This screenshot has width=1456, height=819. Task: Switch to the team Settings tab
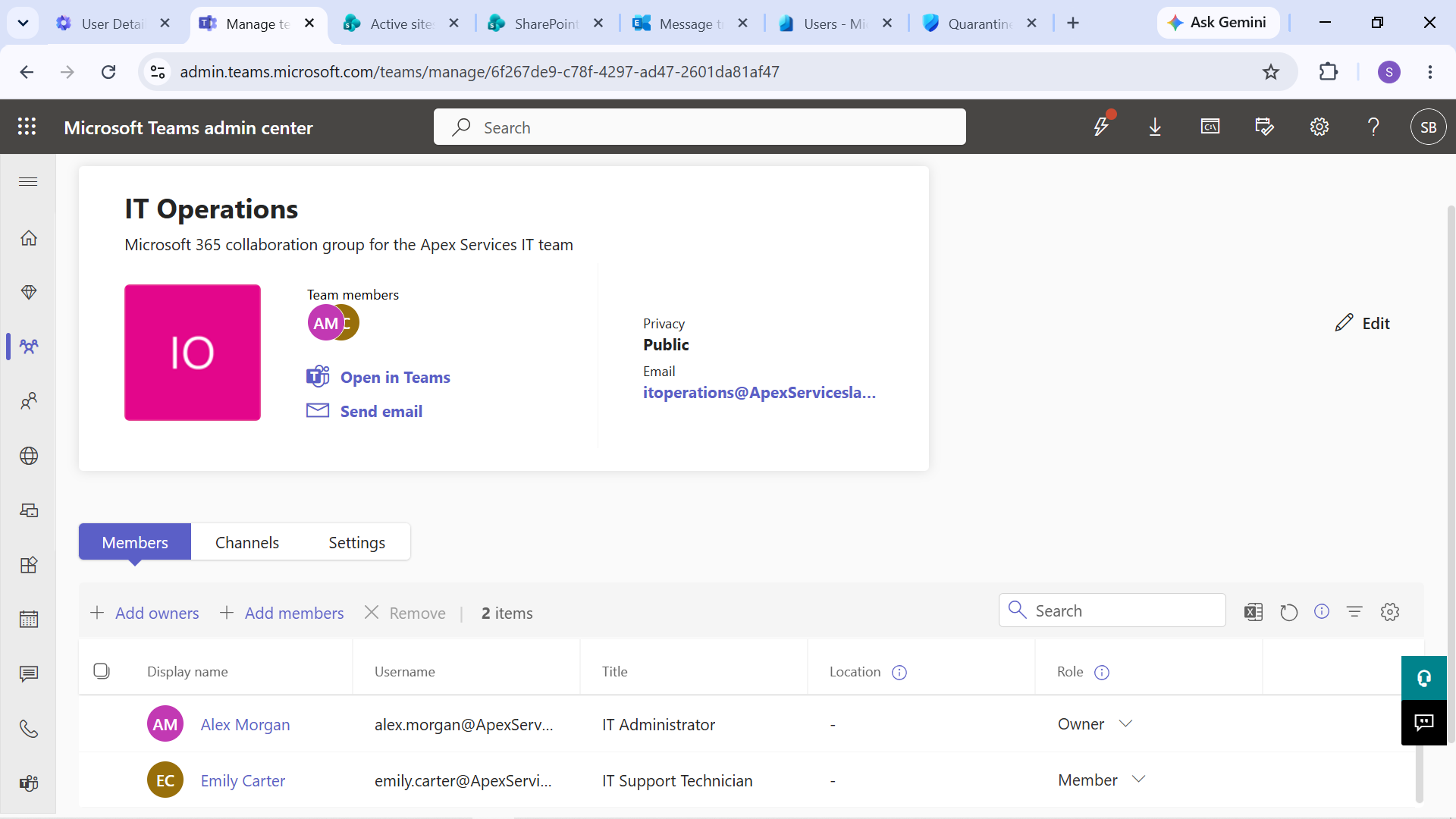pos(357,542)
